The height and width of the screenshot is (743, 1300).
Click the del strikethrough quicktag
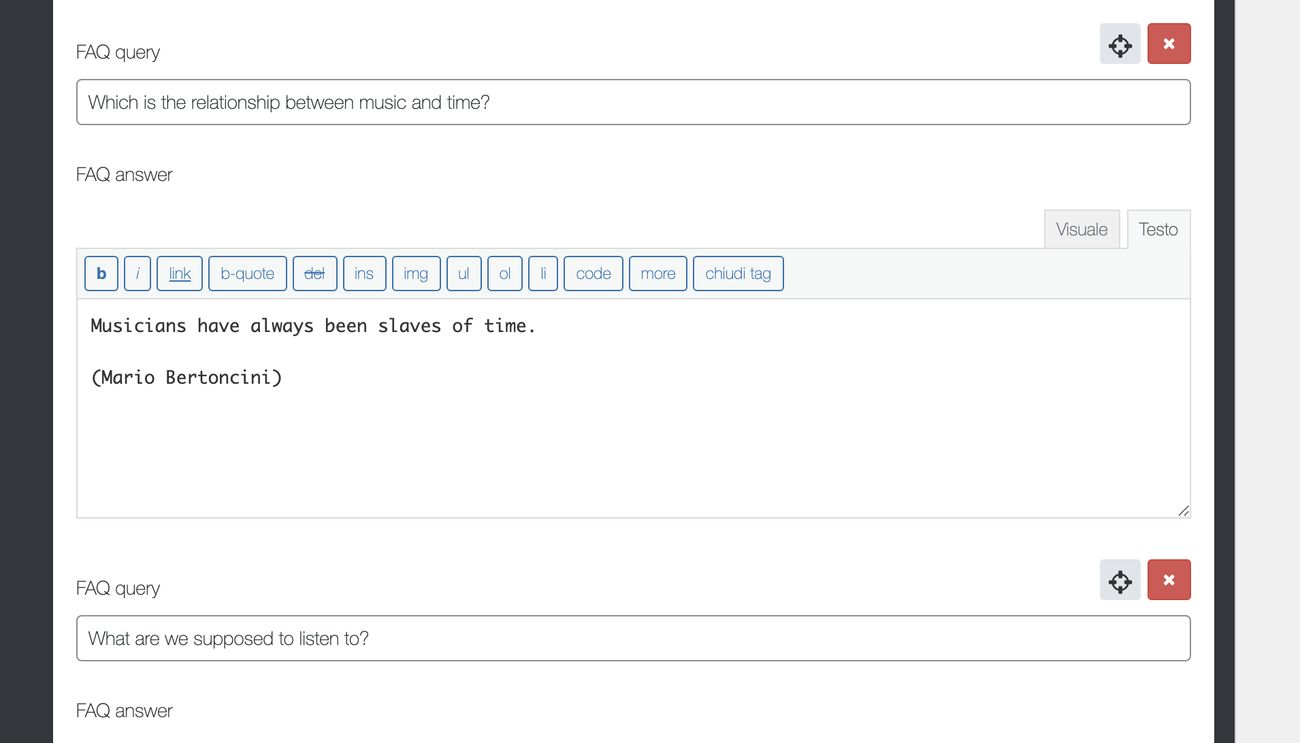(315, 274)
